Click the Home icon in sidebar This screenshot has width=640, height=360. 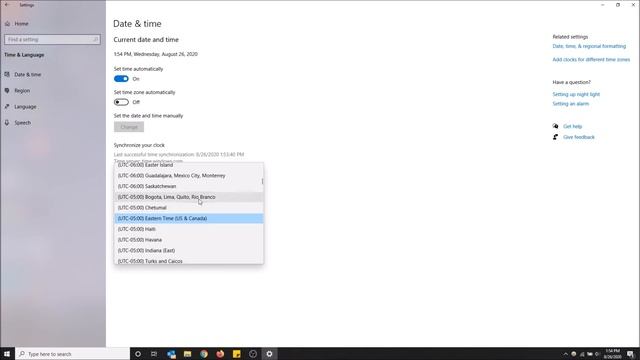(7, 24)
